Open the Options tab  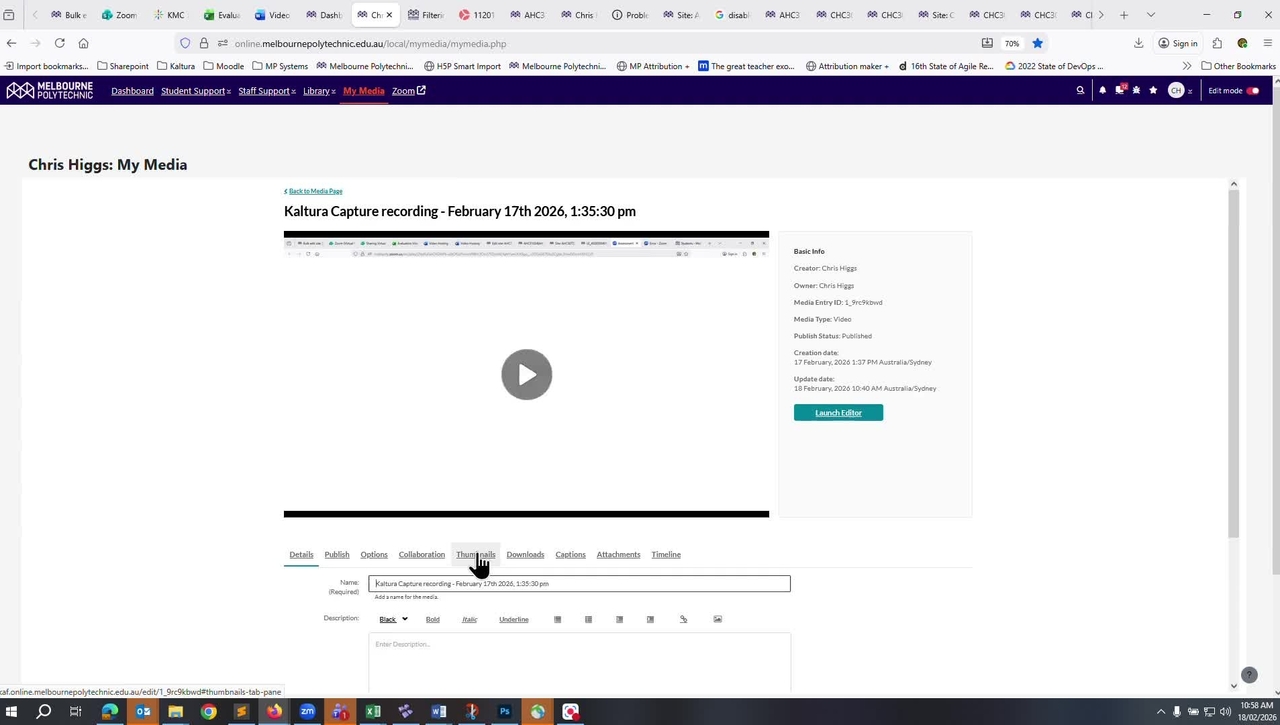[x=374, y=555]
